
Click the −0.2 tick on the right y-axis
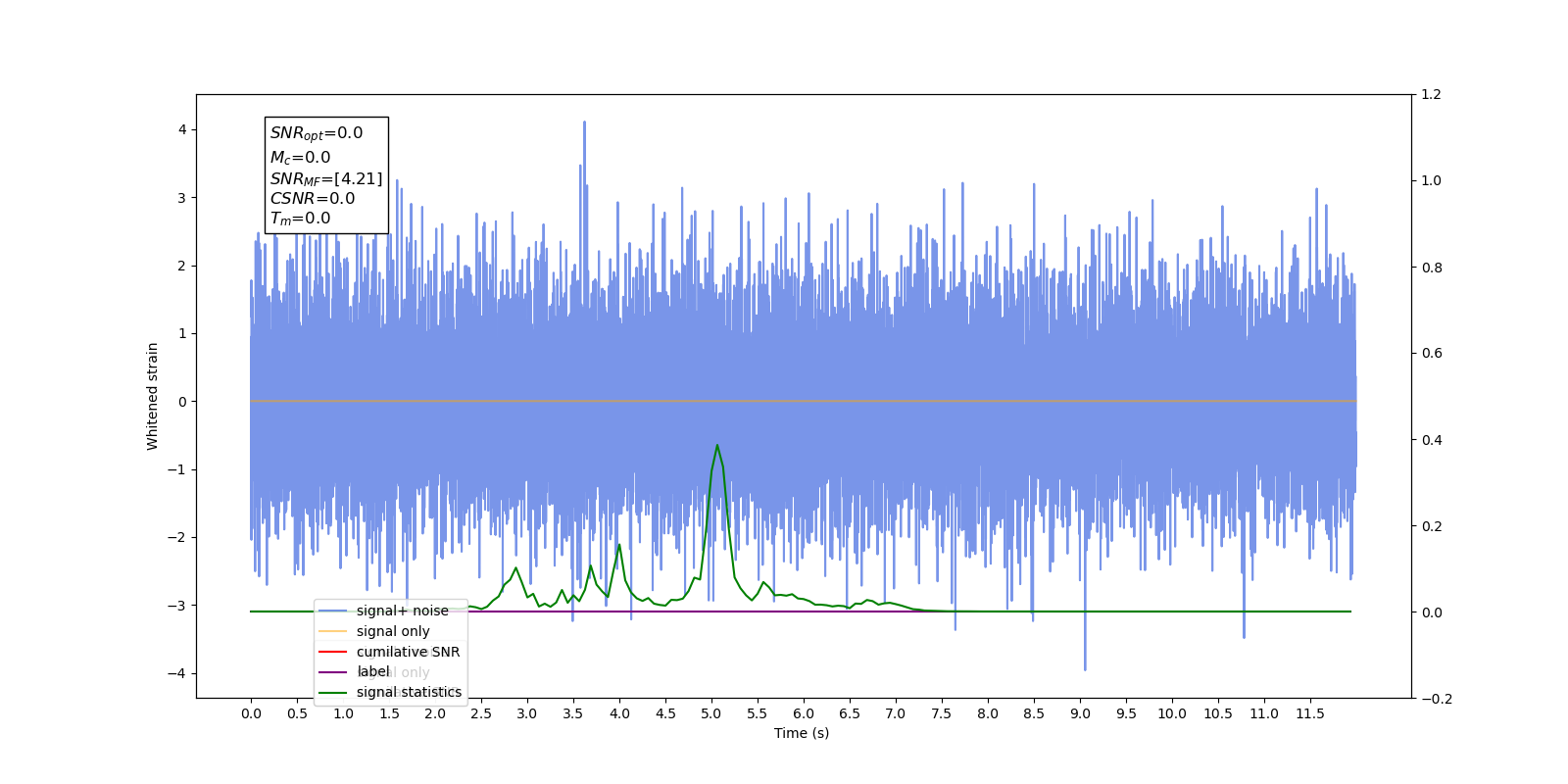coord(1437,699)
